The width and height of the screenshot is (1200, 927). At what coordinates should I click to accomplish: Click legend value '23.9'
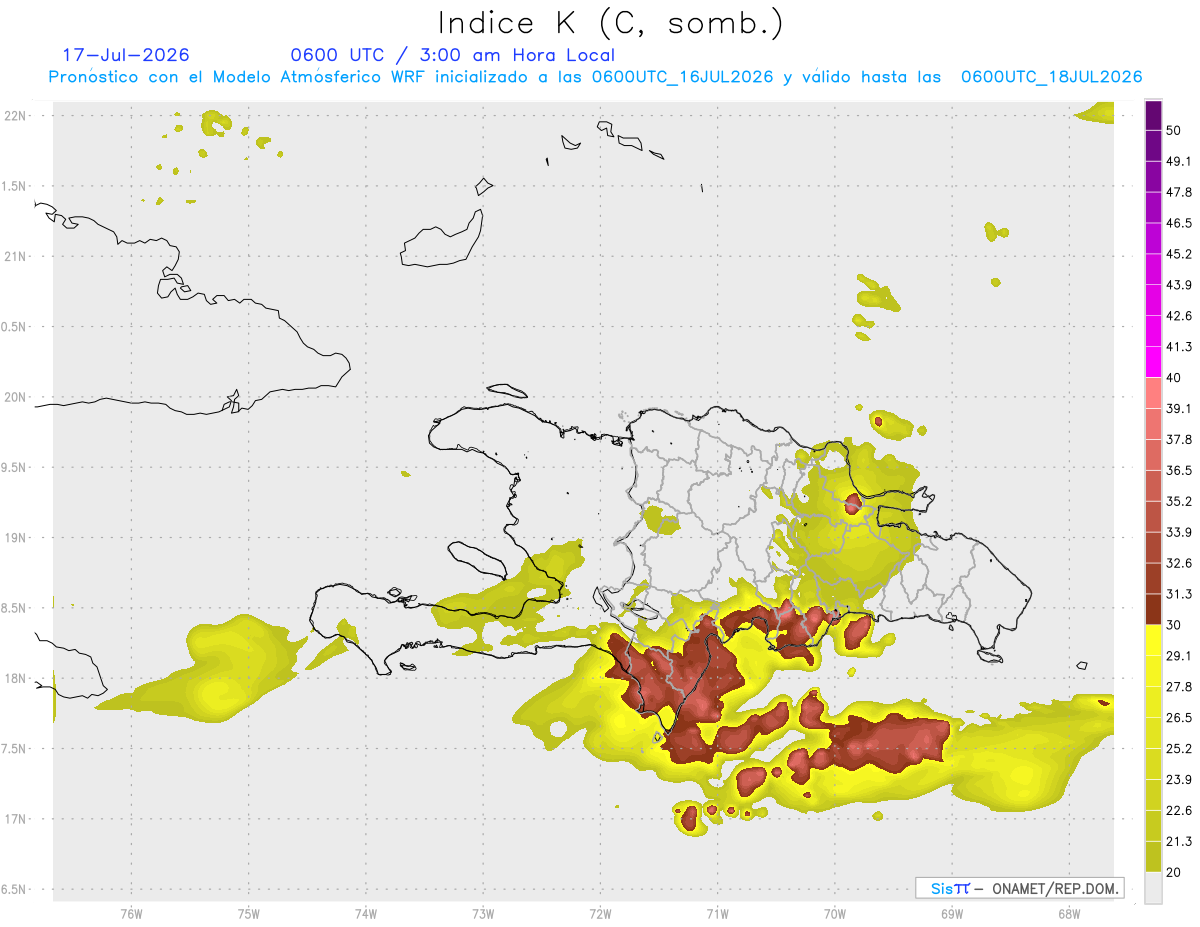(x=1179, y=780)
